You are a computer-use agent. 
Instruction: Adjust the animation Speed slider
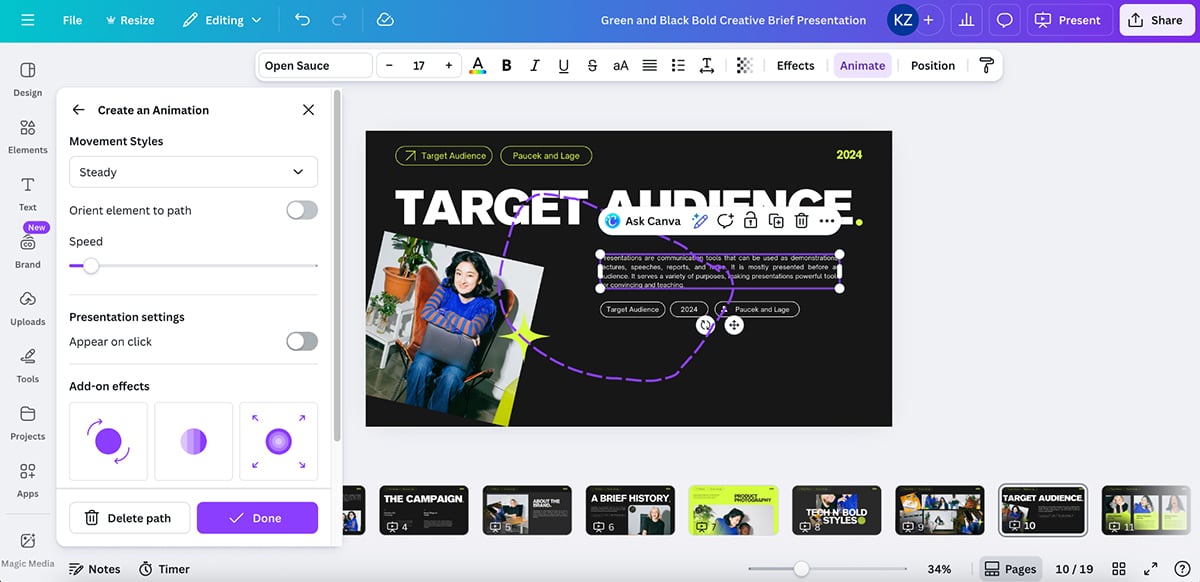click(90, 266)
